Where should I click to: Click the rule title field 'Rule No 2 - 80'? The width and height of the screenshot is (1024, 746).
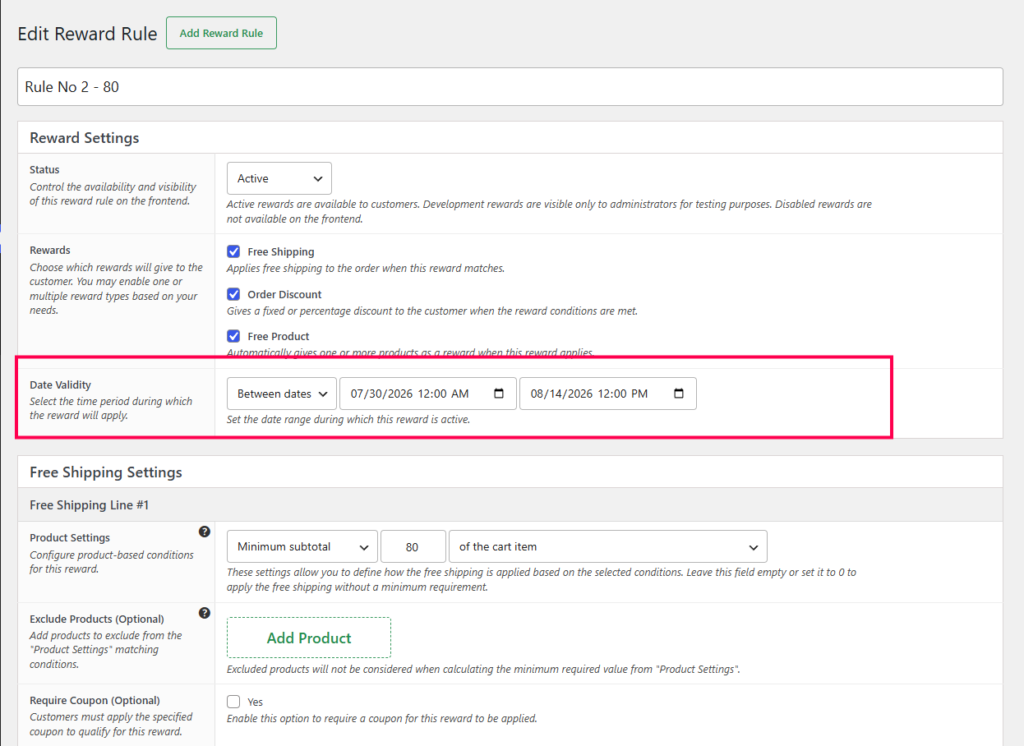[x=510, y=87]
